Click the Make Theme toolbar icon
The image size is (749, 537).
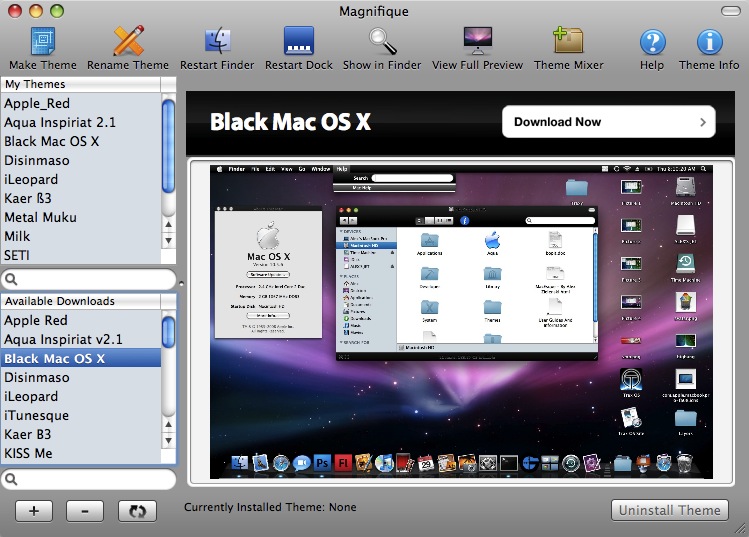[43, 41]
